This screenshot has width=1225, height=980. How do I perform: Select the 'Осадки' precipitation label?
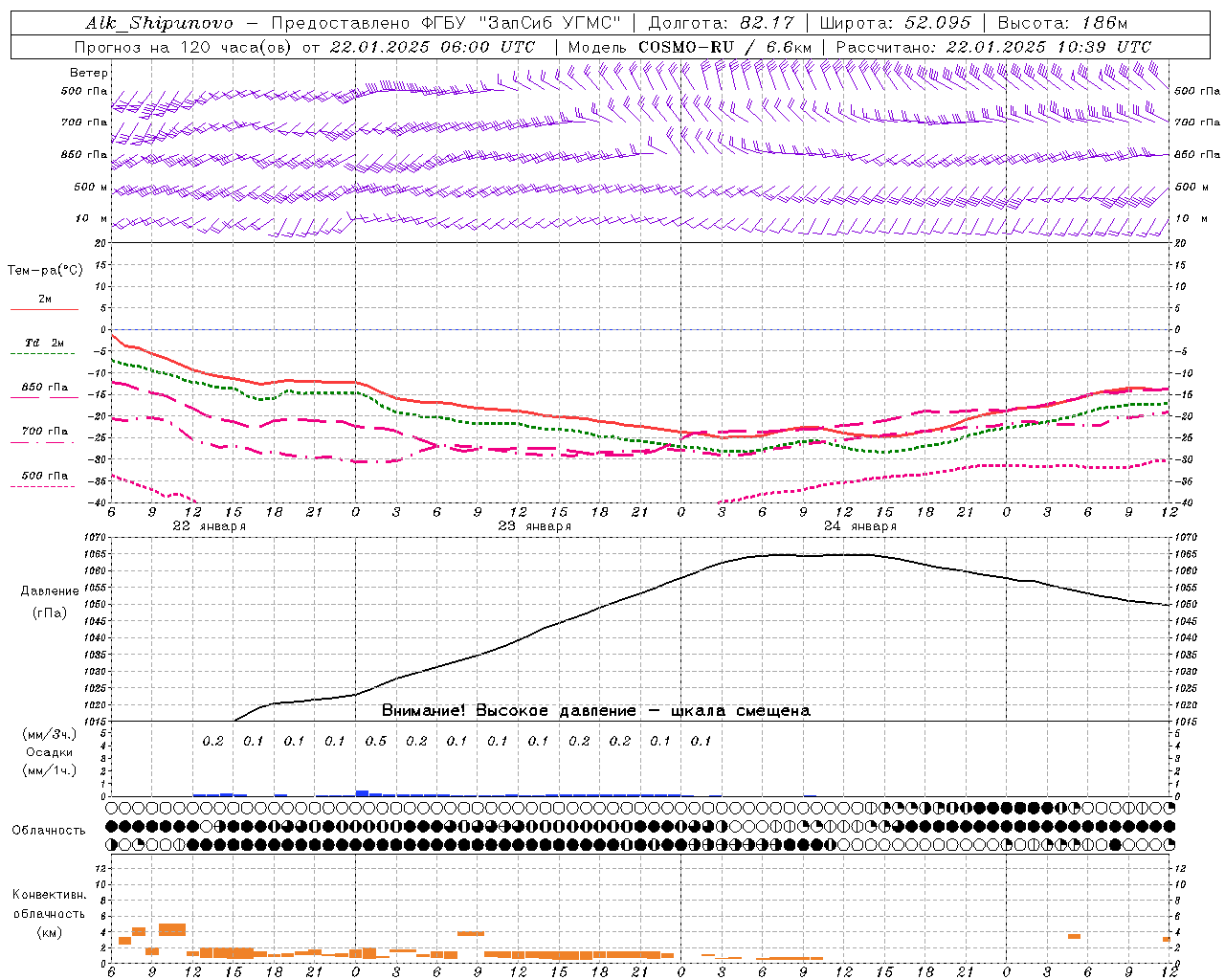(x=50, y=752)
